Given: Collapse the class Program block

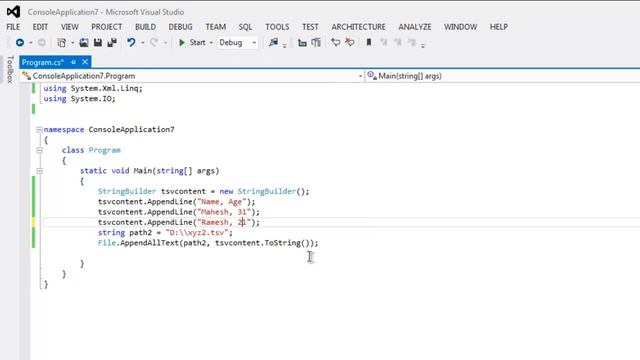Looking at the screenshot, I should coord(40,150).
